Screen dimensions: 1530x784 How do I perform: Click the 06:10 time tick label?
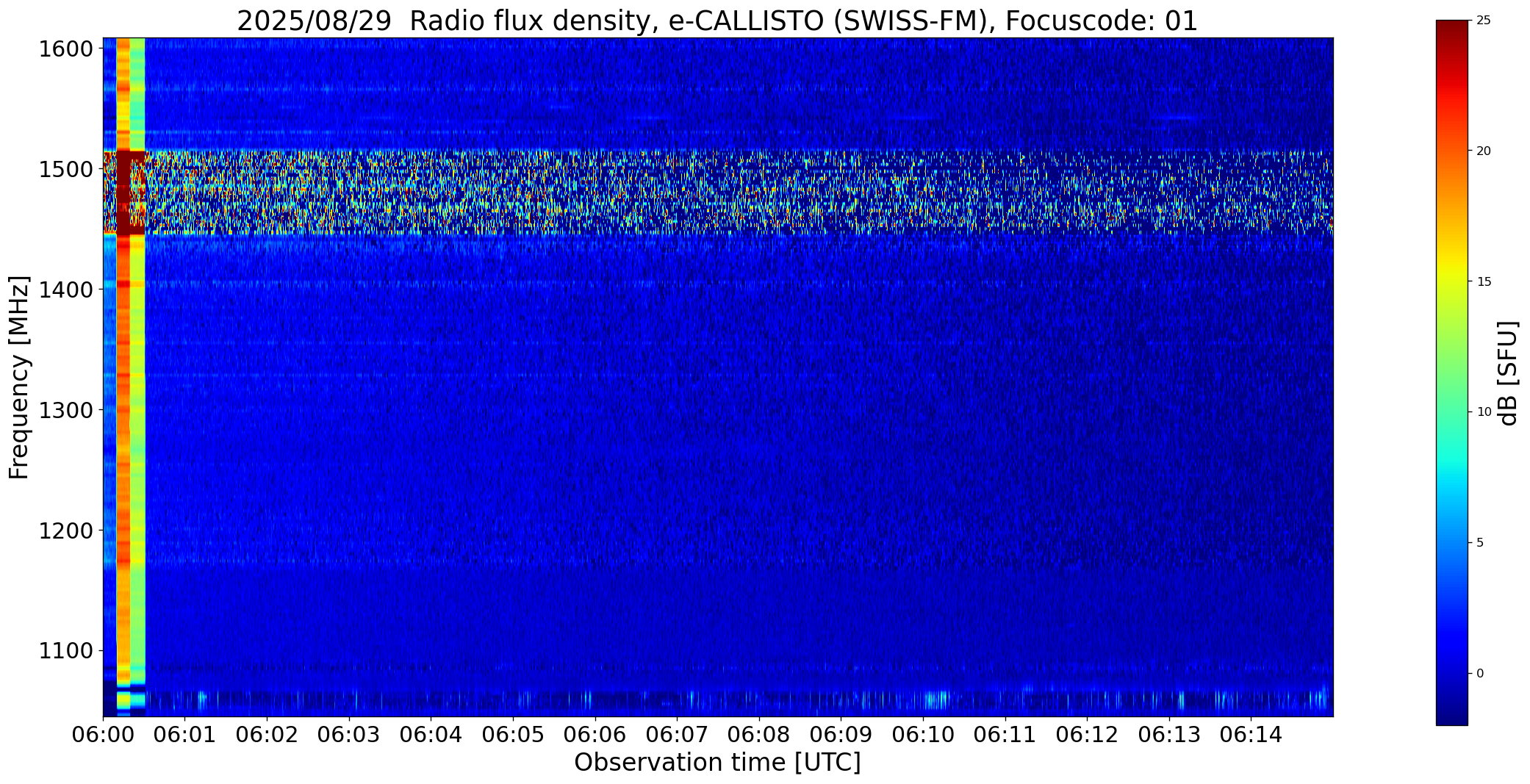pos(923,735)
